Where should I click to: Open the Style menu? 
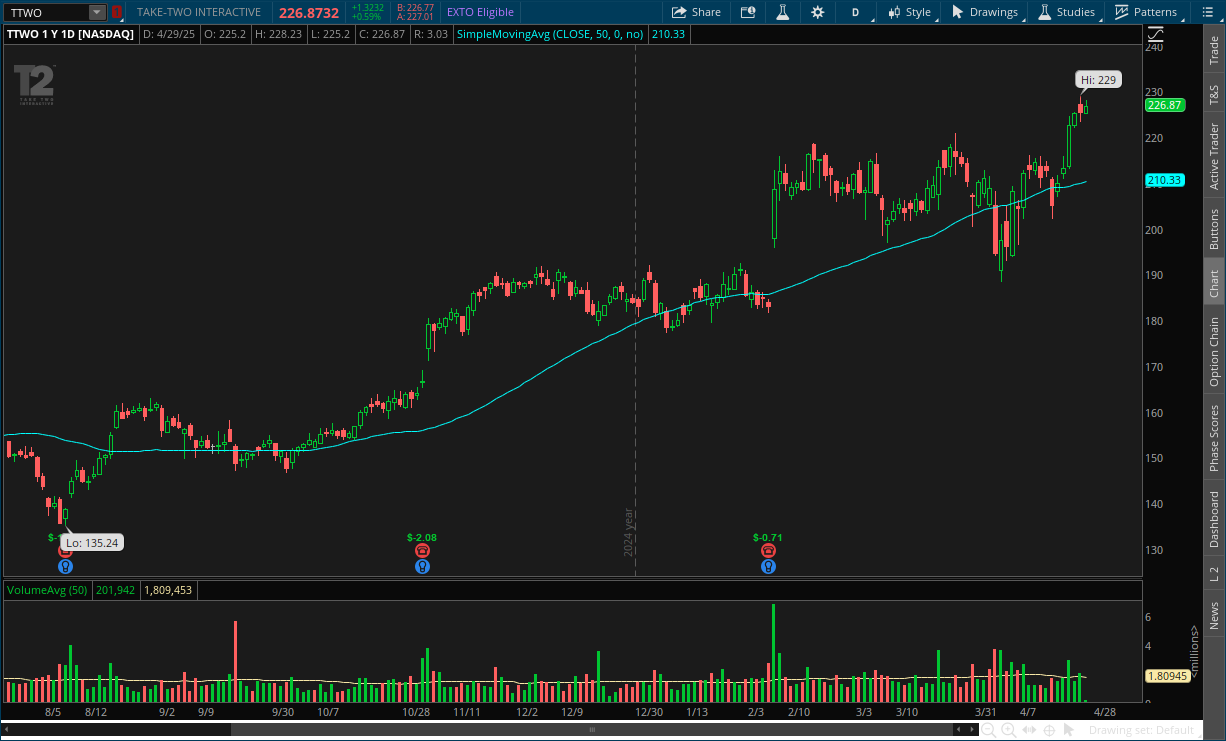point(909,12)
